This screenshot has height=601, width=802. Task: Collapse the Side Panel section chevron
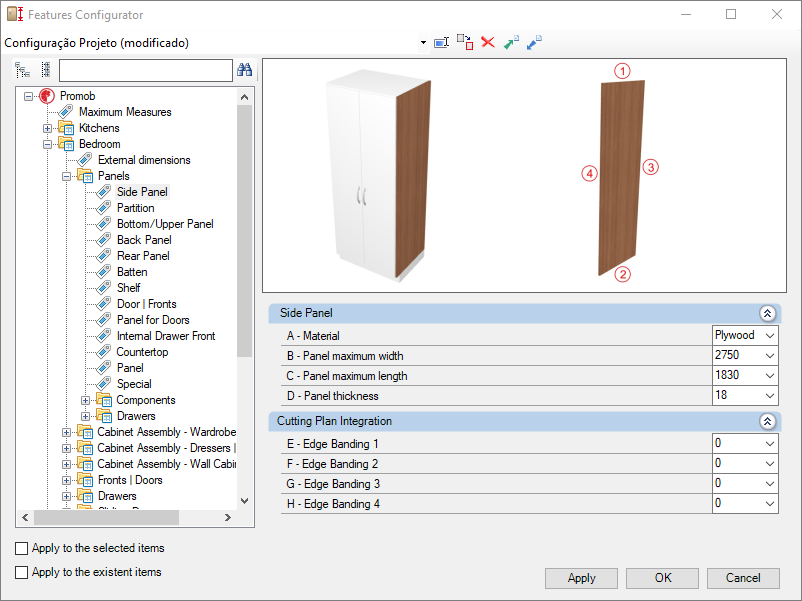pyautogui.click(x=767, y=313)
